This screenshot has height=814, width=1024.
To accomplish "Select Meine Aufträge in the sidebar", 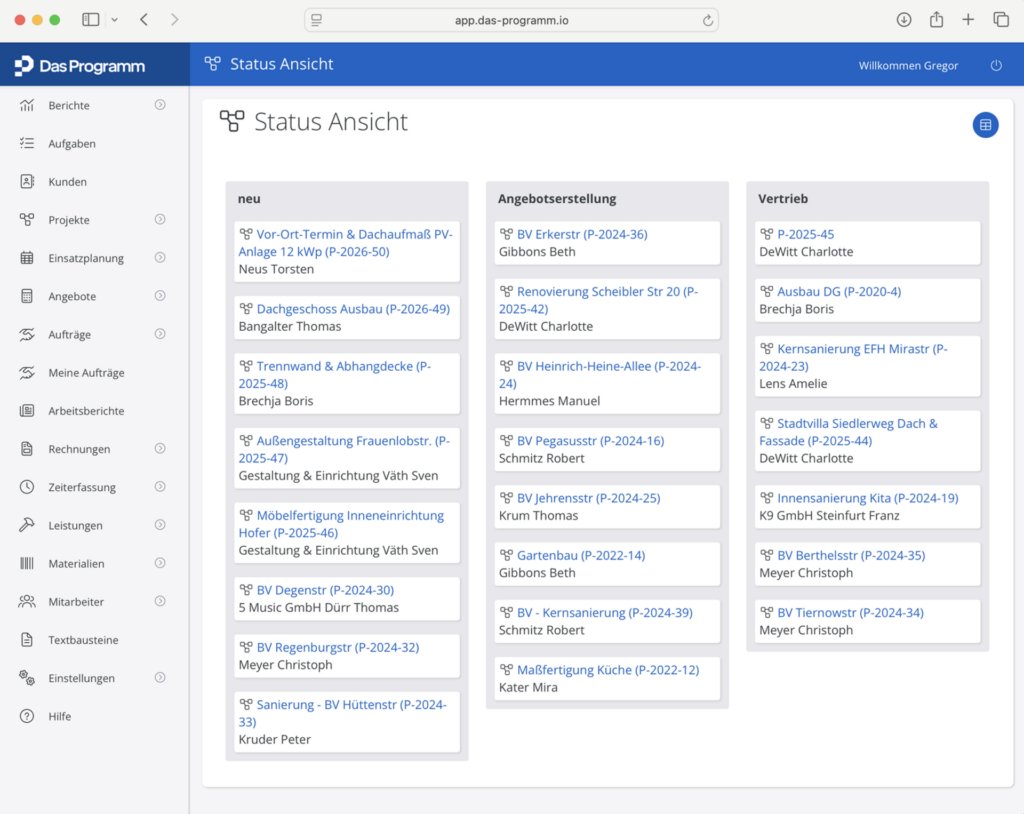I will coord(86,373).
